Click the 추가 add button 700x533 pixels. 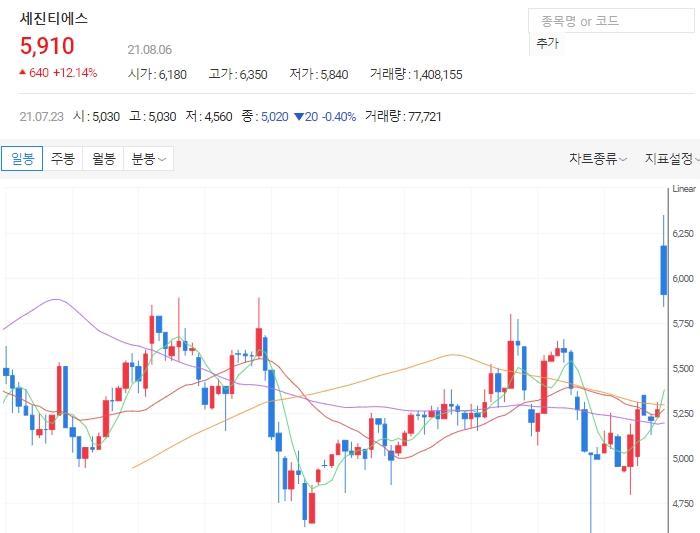(547, 43)
